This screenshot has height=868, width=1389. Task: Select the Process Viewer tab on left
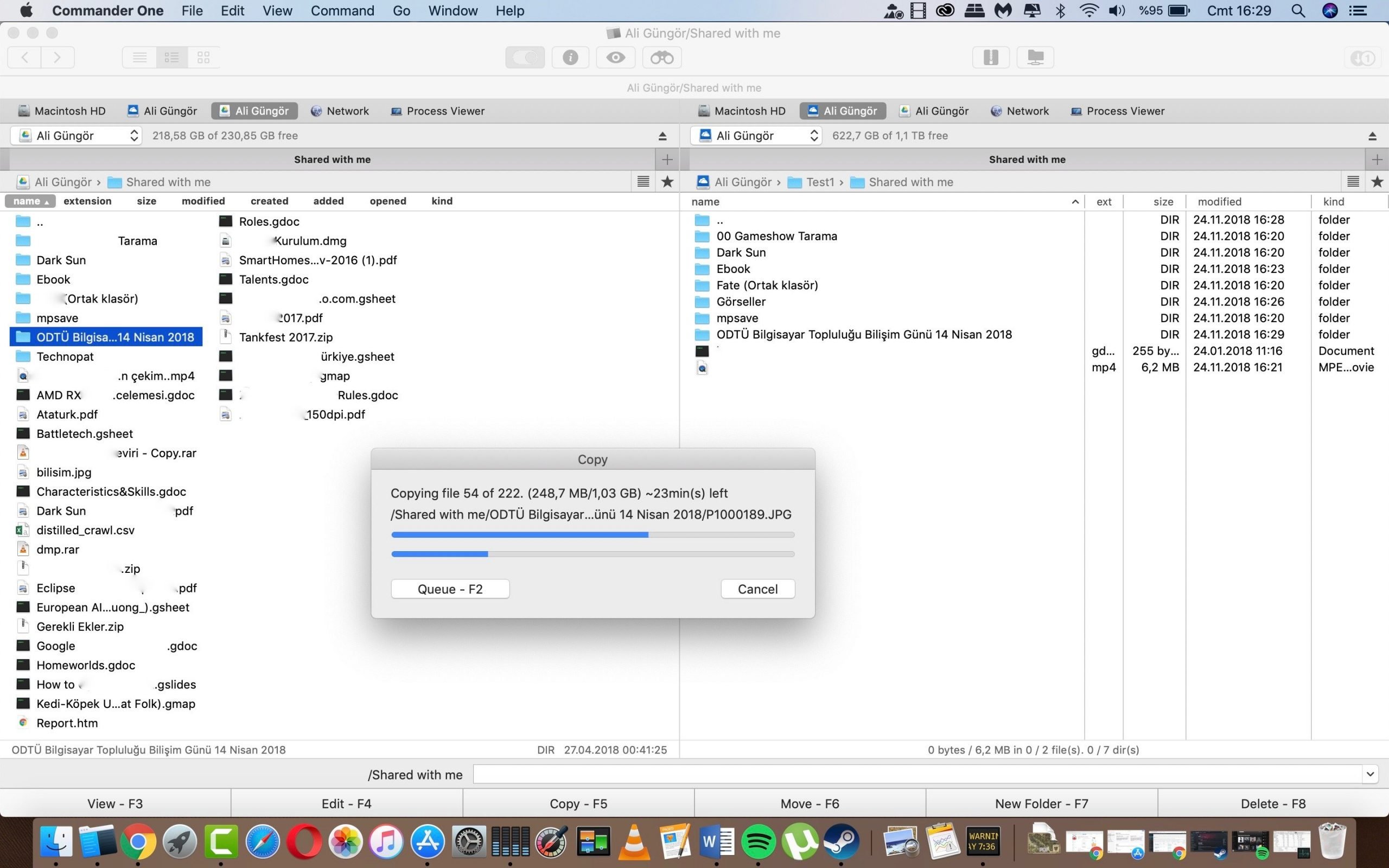437,111
